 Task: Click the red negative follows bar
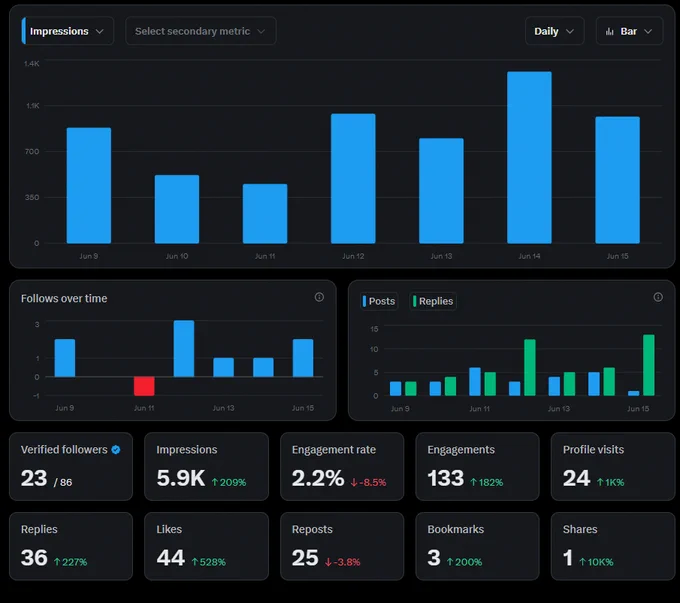(144, 386)
